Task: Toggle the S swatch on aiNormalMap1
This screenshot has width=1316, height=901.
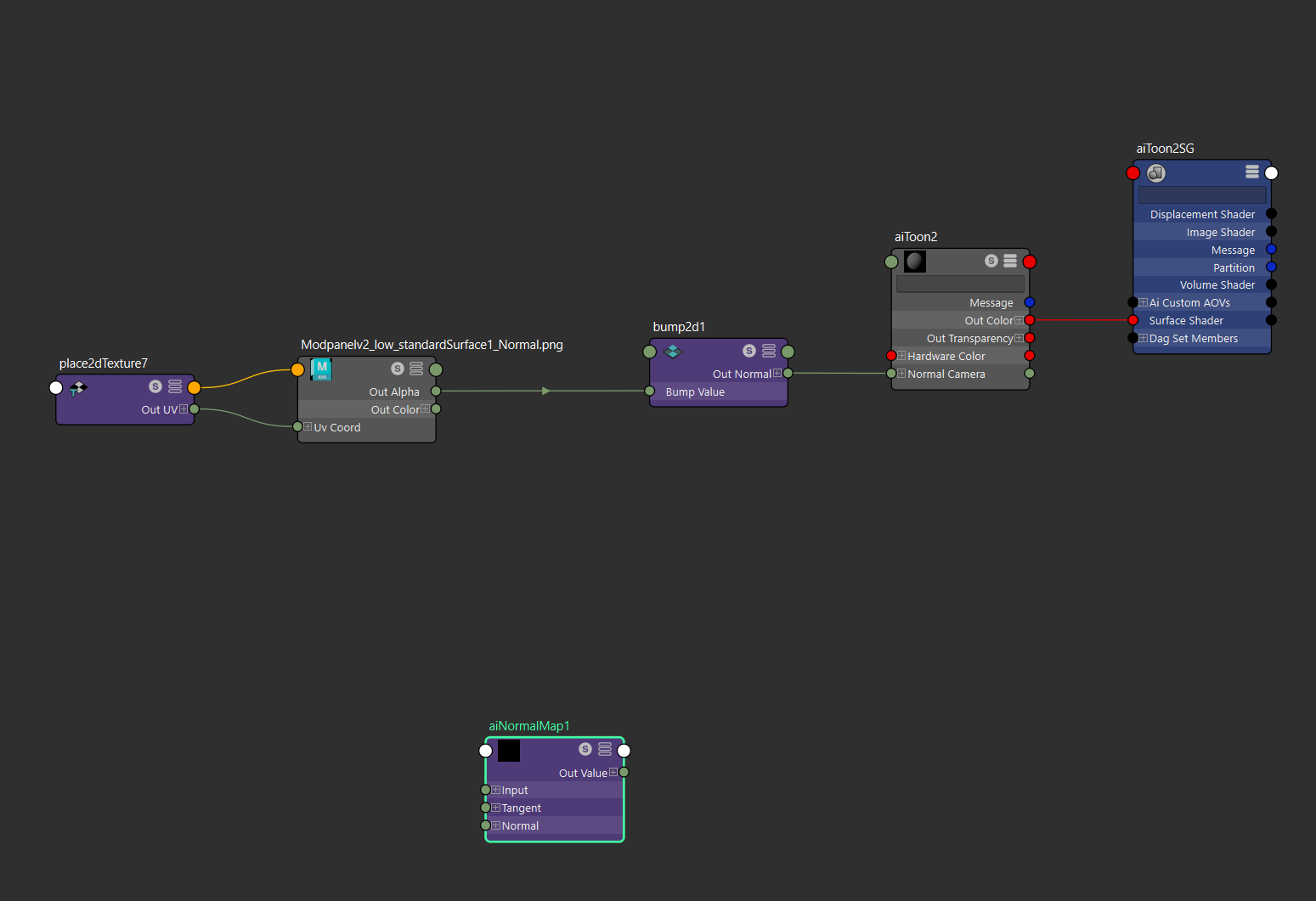Action: 585,749
